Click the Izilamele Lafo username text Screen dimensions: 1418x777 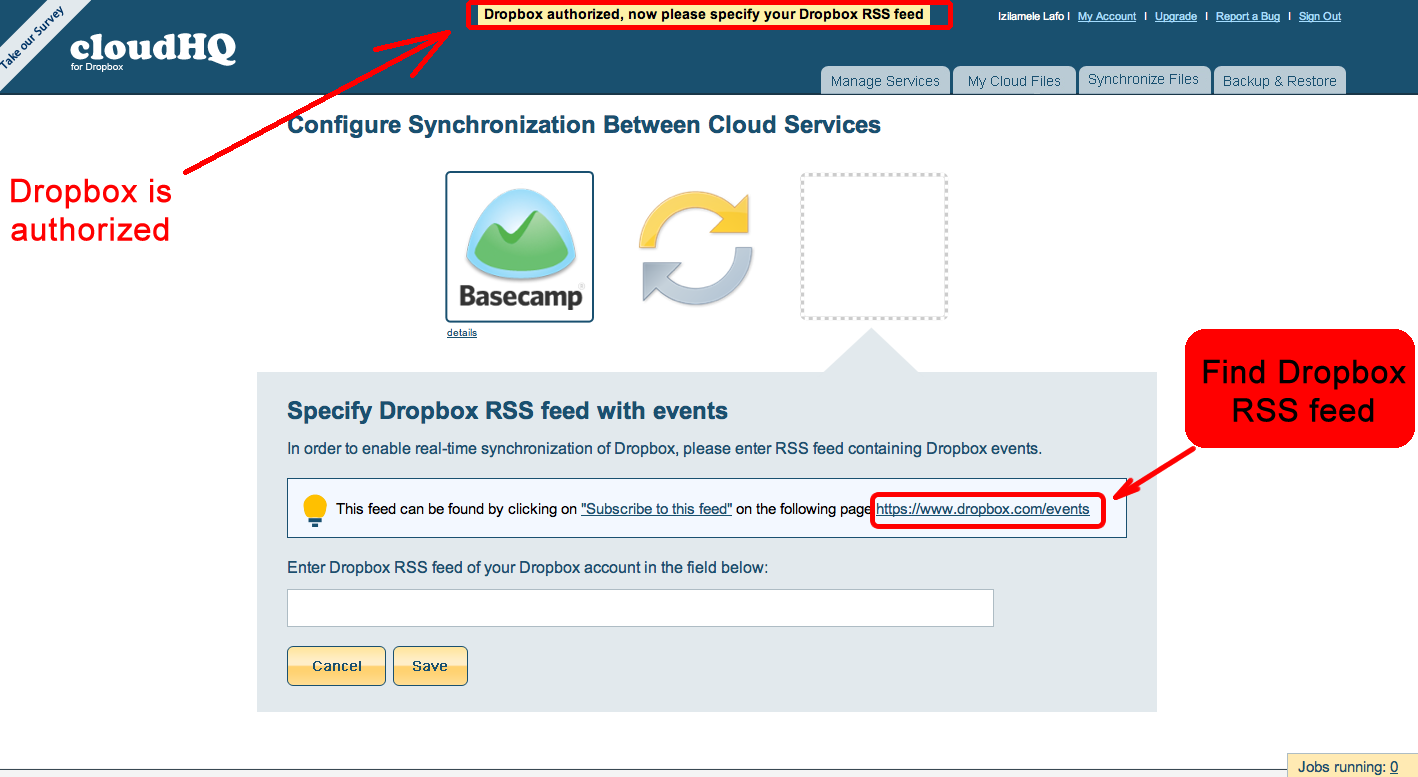coord(1031,16)
